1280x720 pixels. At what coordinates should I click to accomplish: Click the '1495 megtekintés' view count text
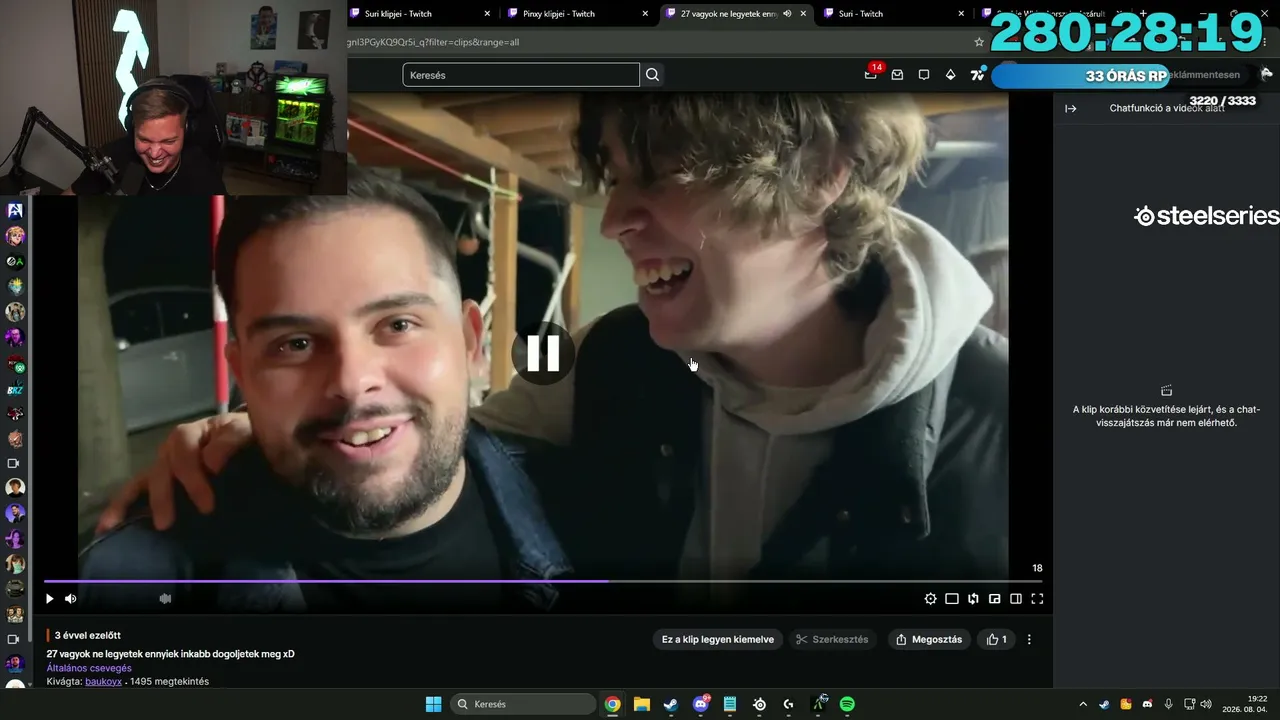[169, 681]
